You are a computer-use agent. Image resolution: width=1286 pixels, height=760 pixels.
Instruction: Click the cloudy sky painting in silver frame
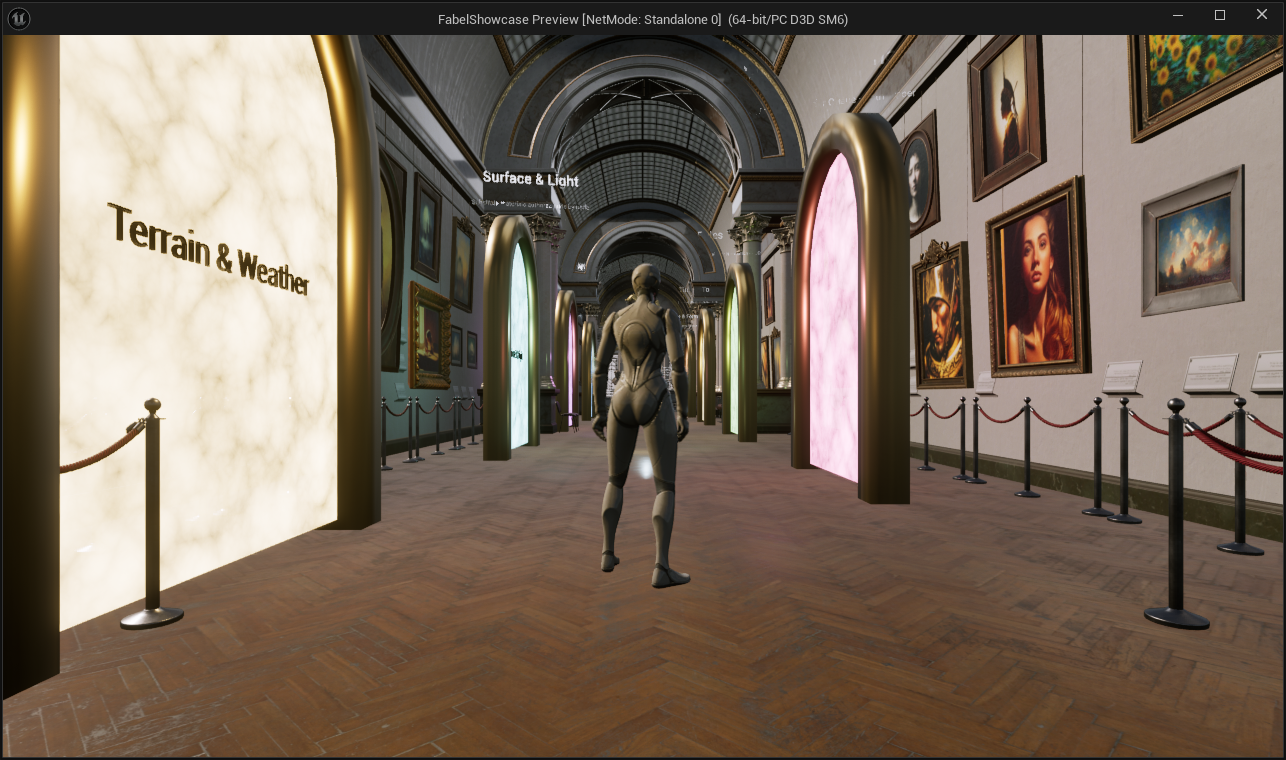(x=1193, y=240)
